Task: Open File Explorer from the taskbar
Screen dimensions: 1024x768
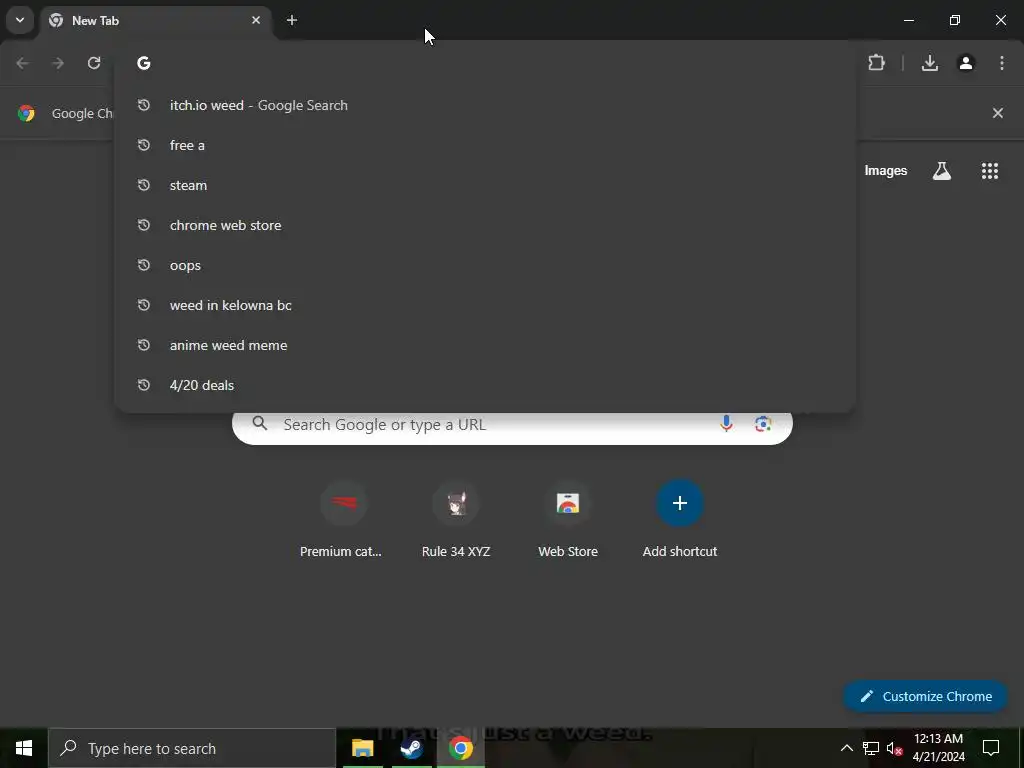Action: click(x=362, y=748)
